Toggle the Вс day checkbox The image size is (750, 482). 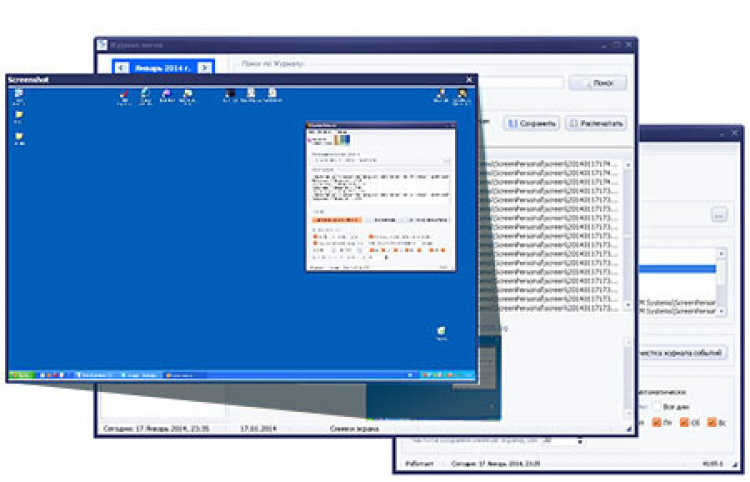712,422
